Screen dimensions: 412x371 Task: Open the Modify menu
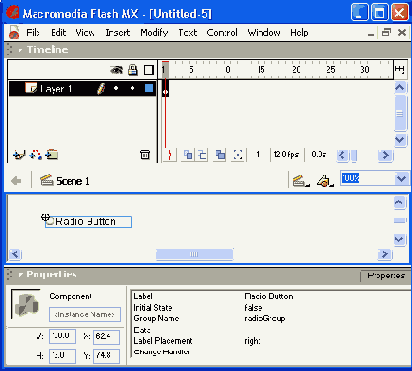click(x=154, y=33)
